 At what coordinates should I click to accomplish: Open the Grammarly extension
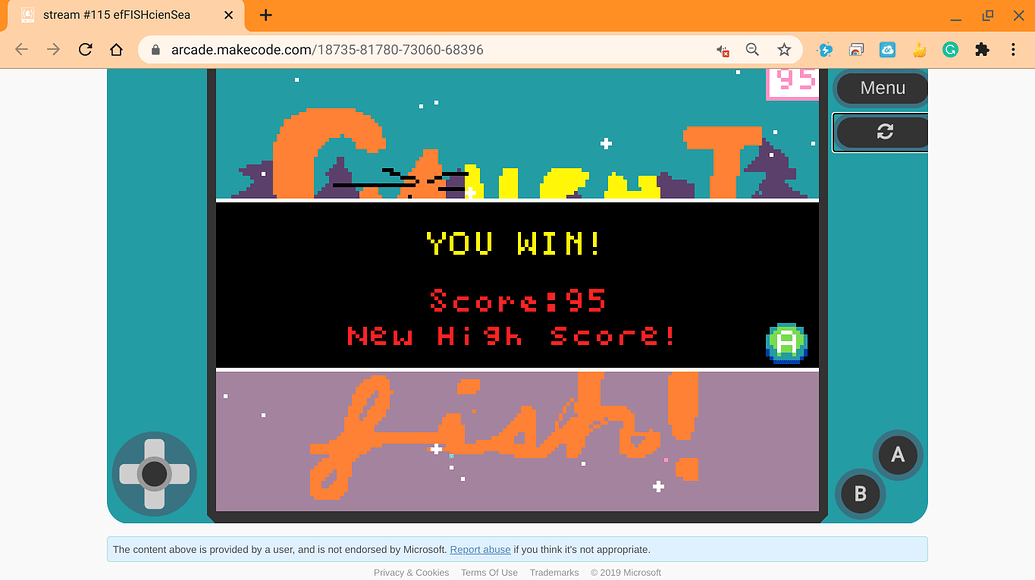(x=949, y=48)
